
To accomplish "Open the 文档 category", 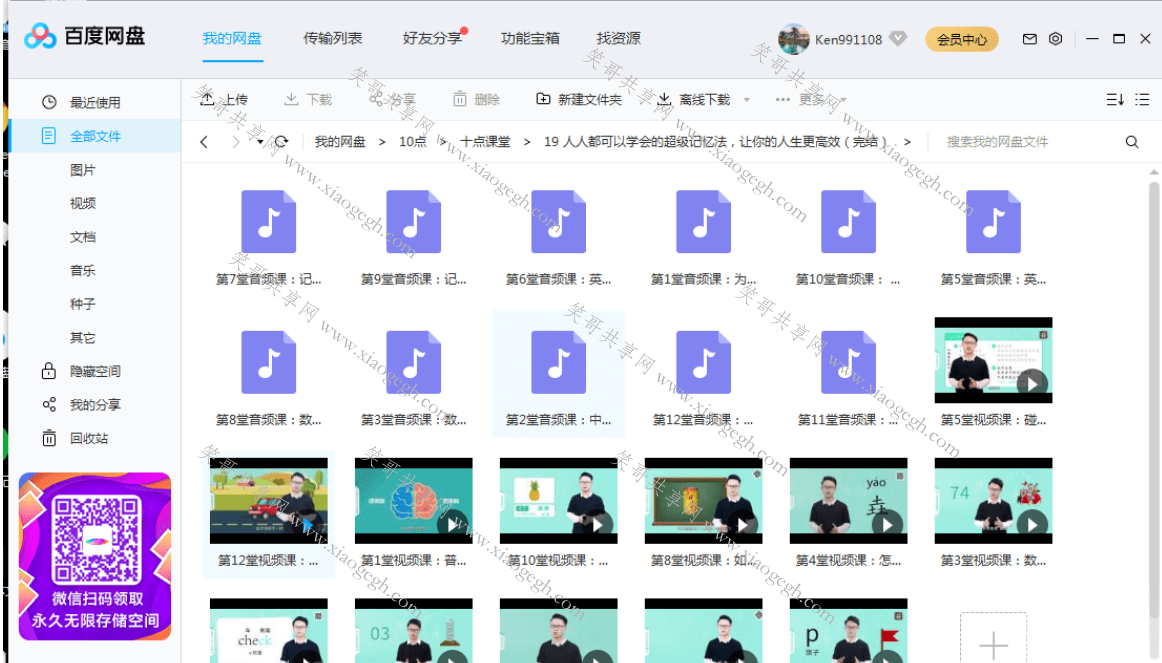I will 82,237.
